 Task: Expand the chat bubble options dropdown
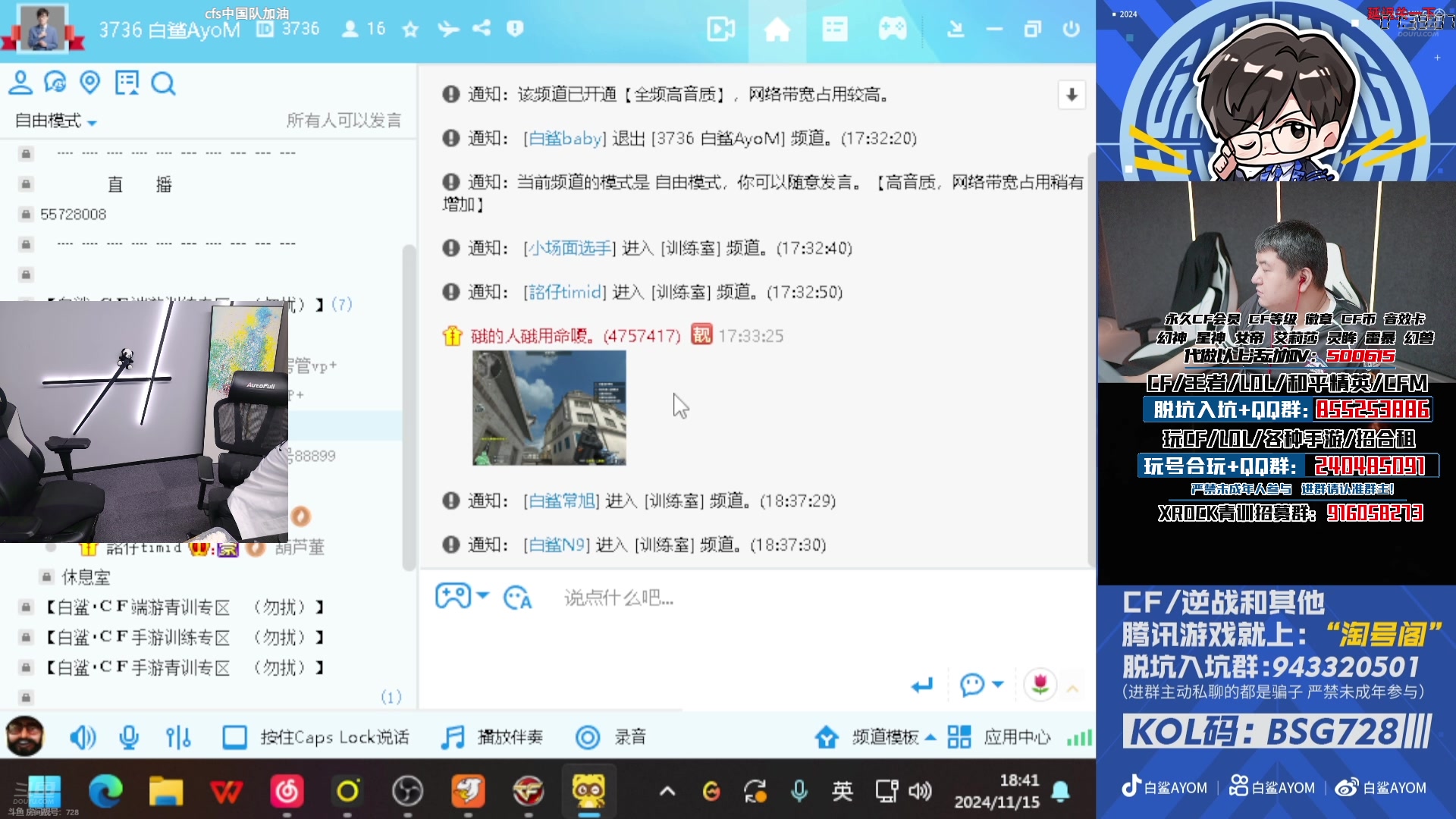[998, 684]
